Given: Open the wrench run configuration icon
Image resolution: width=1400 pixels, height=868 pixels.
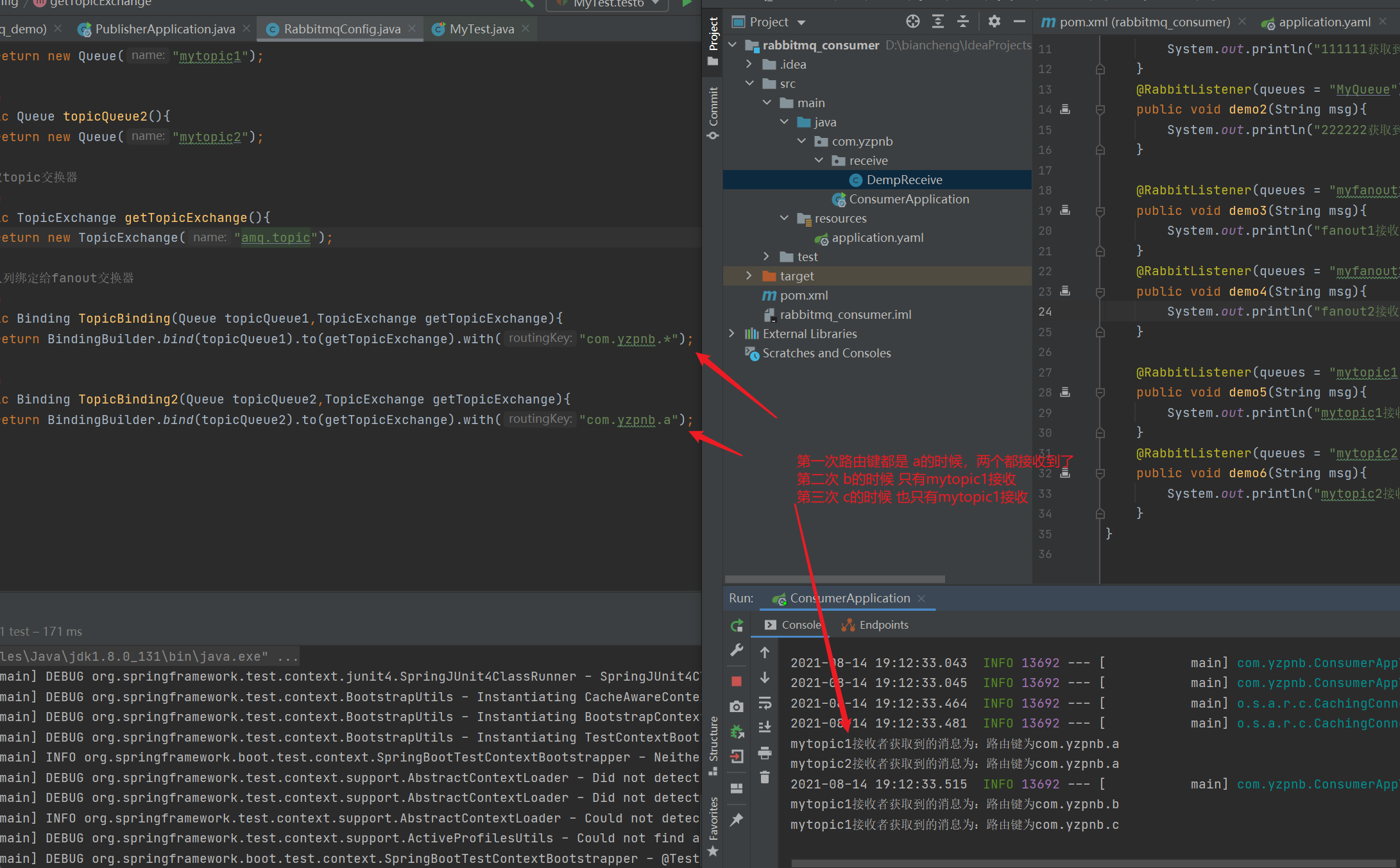Looking at the screenshot, I should [737, 651].
